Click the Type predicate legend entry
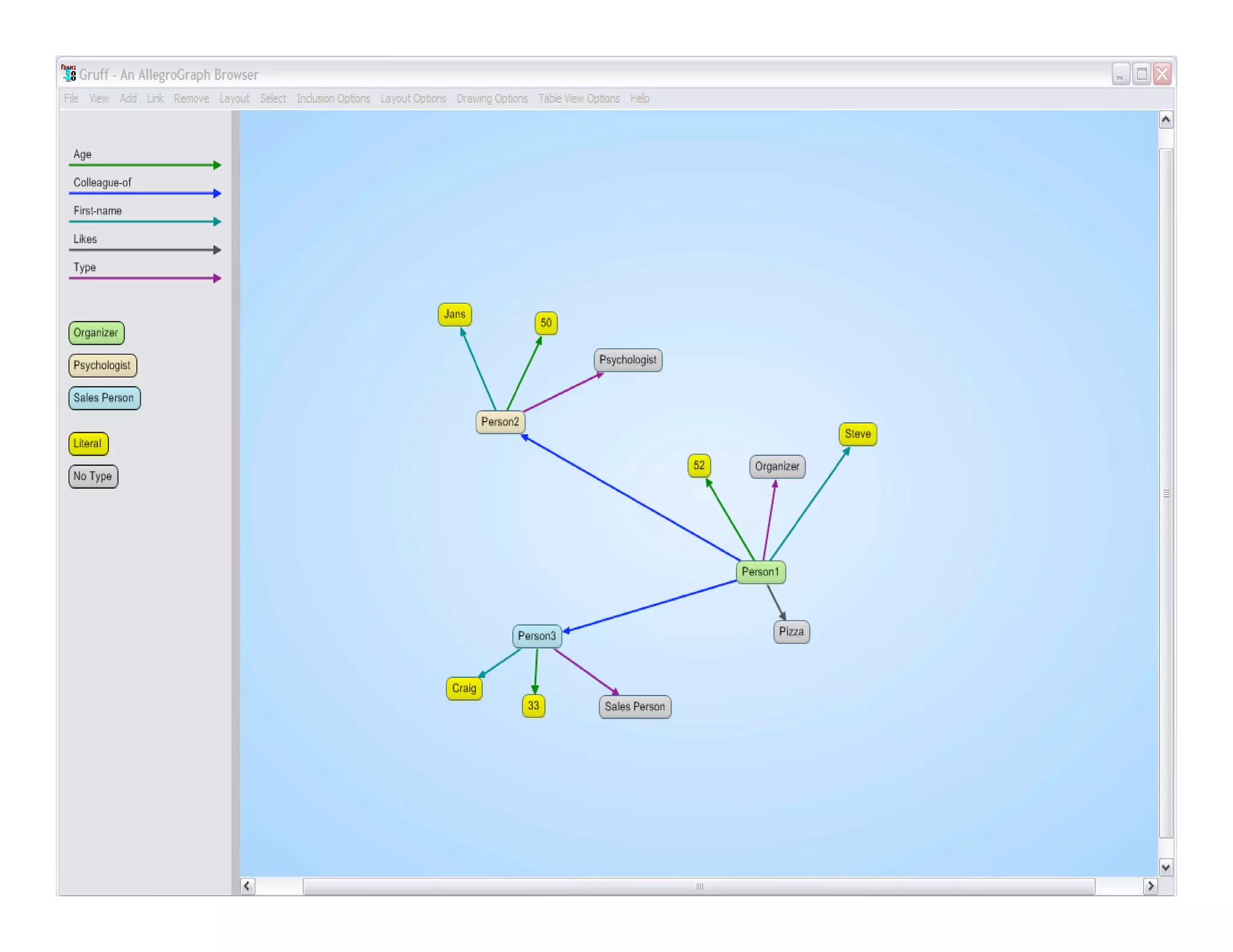 click(x=84, y=267)
